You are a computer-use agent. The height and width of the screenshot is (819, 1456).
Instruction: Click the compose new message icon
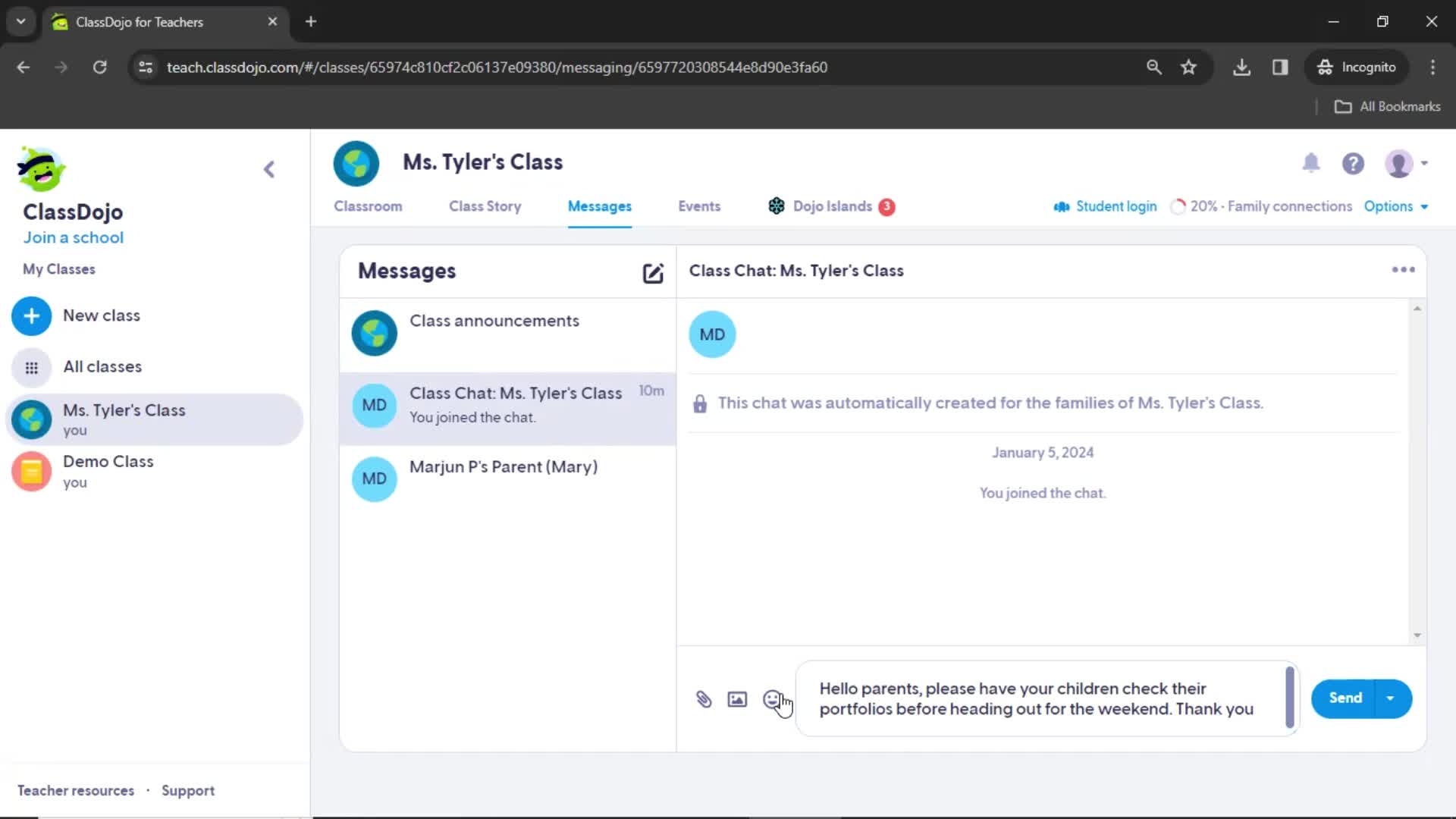pyautogui.click(x=653, y=273)
